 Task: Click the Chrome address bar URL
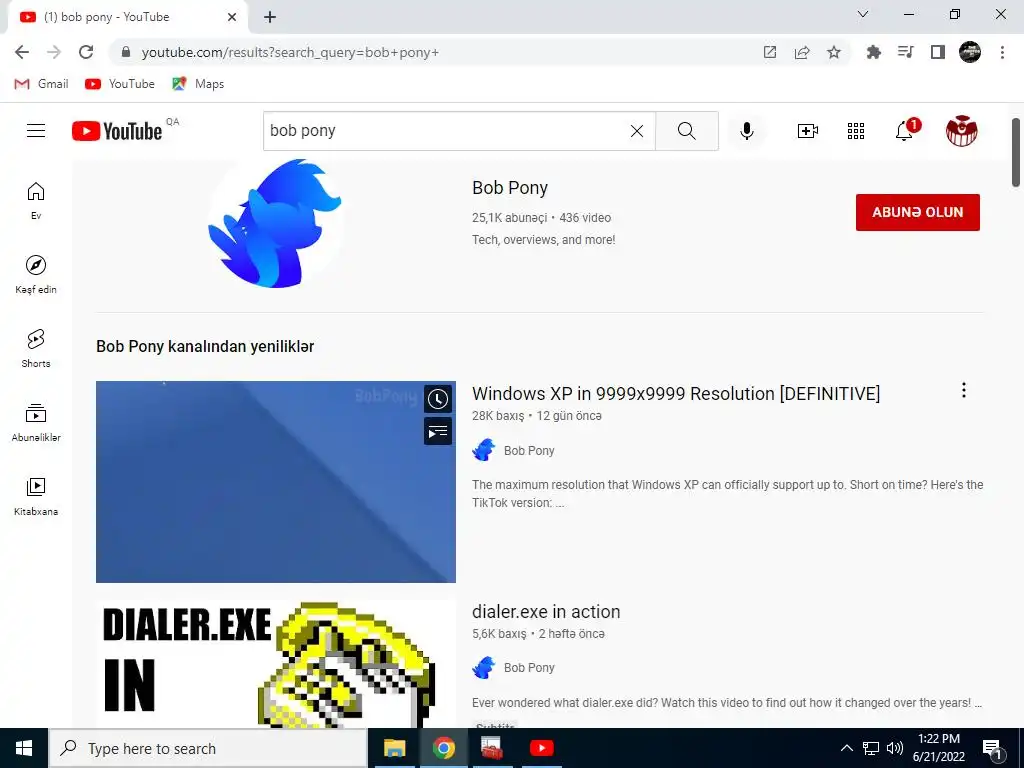(290, 52)
